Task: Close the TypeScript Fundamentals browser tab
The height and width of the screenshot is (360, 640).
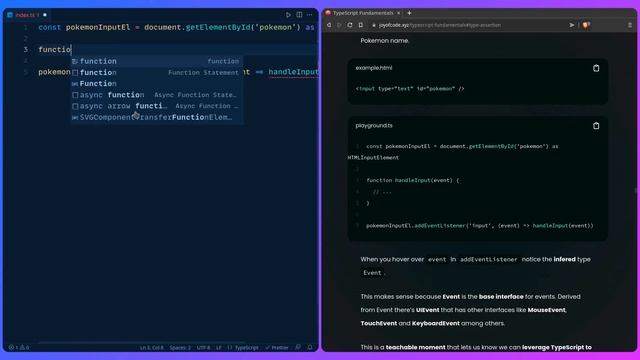Action: tap(398, 13)
